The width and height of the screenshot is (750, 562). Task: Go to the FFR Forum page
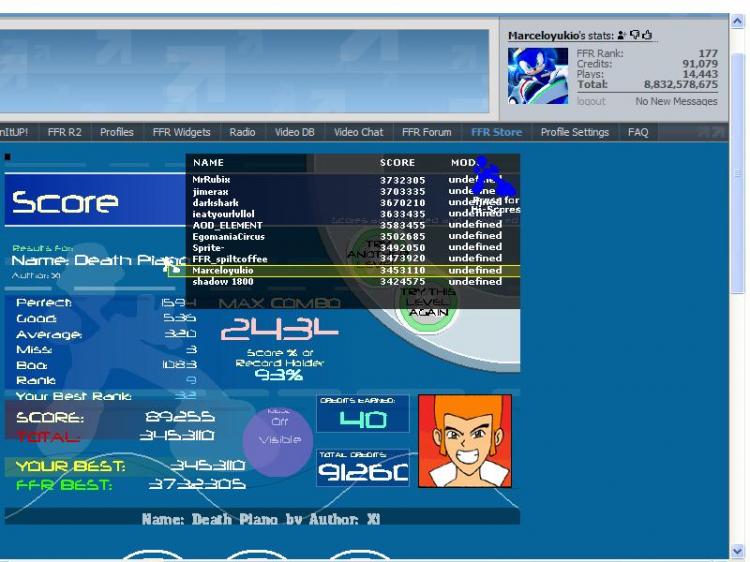(x=427, y=132)
